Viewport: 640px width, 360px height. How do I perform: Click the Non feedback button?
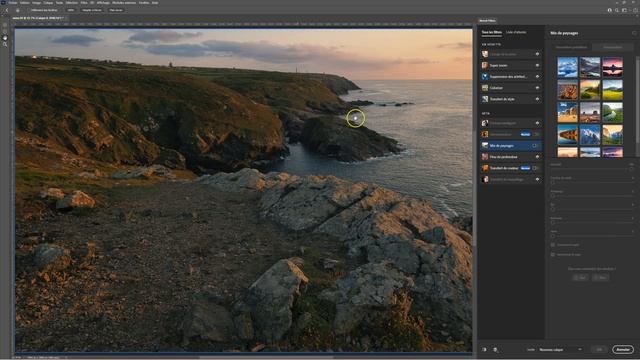tap(601, 278)
